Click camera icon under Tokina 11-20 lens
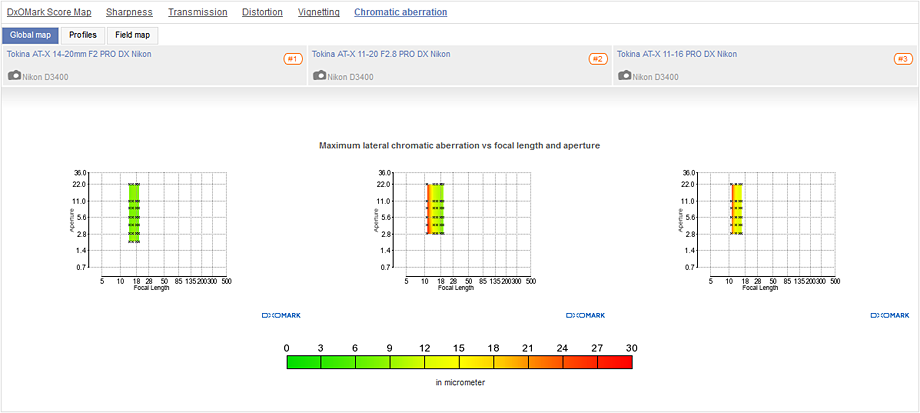Screen dimensions: 920x413 point(320,76)
